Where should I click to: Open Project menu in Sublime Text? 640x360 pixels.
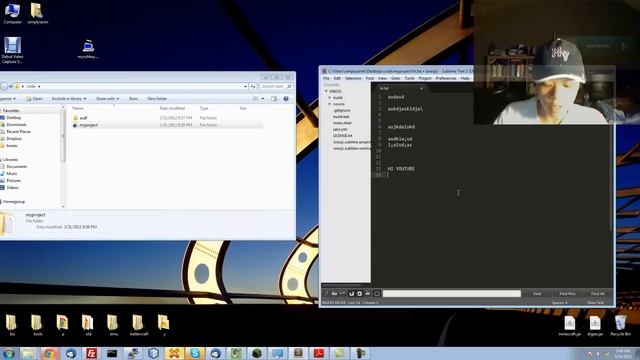point(425,78)
